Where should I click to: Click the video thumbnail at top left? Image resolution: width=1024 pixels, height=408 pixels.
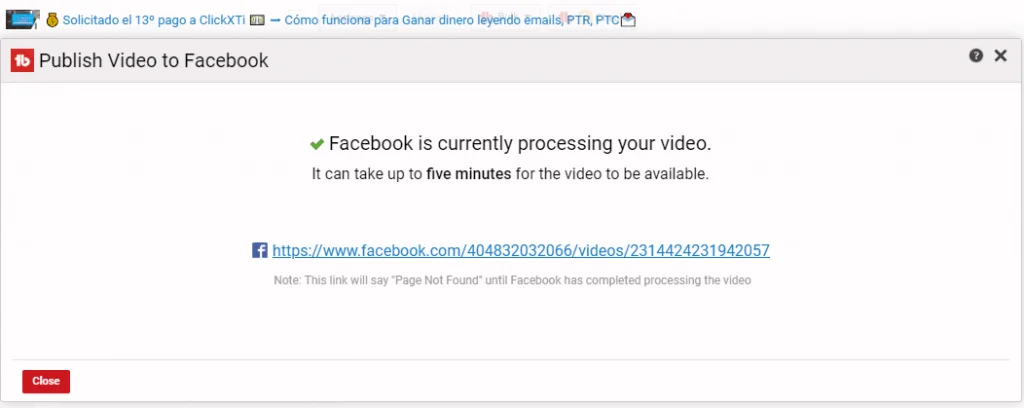coord(23,20)
